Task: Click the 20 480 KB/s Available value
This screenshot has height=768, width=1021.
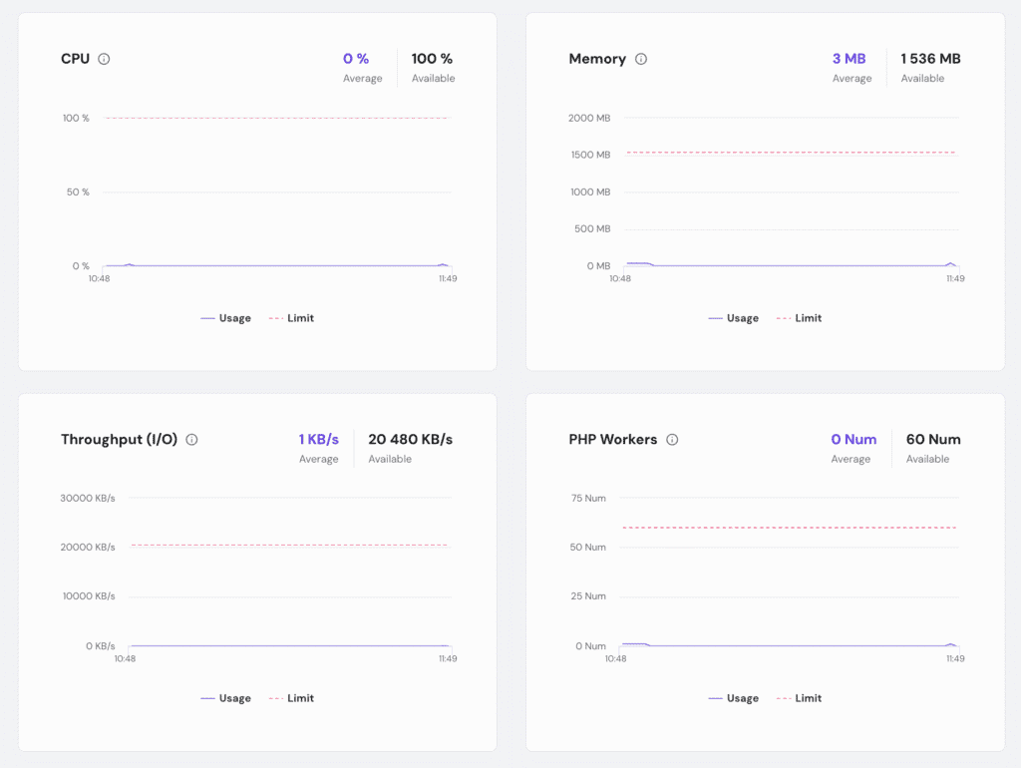Action: click(411, 438)
